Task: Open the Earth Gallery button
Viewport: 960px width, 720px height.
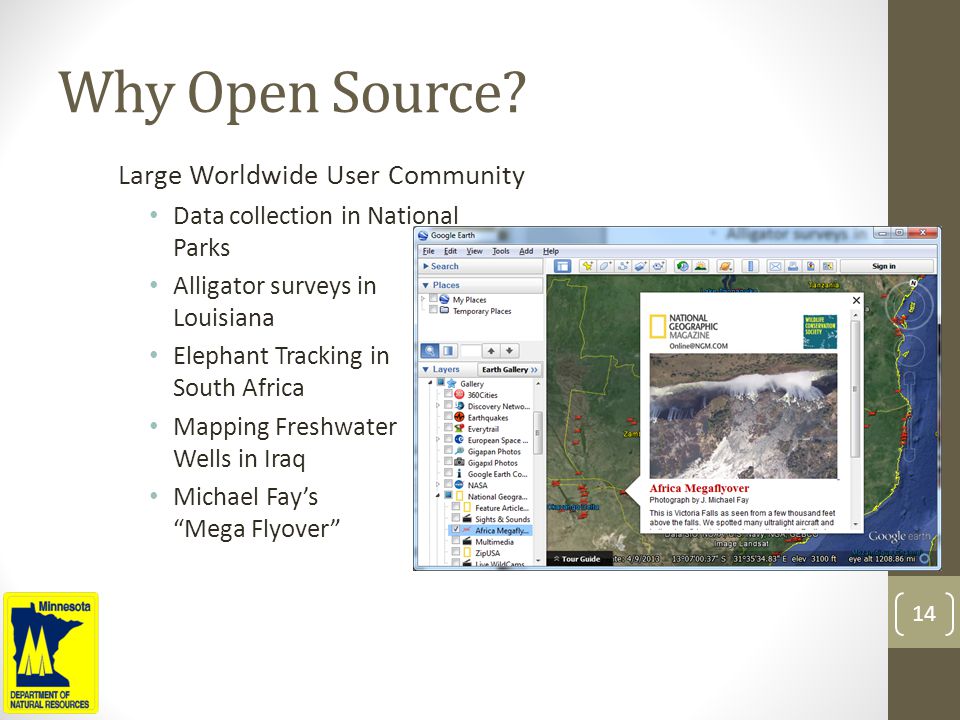Action: (x=509, y=369)
